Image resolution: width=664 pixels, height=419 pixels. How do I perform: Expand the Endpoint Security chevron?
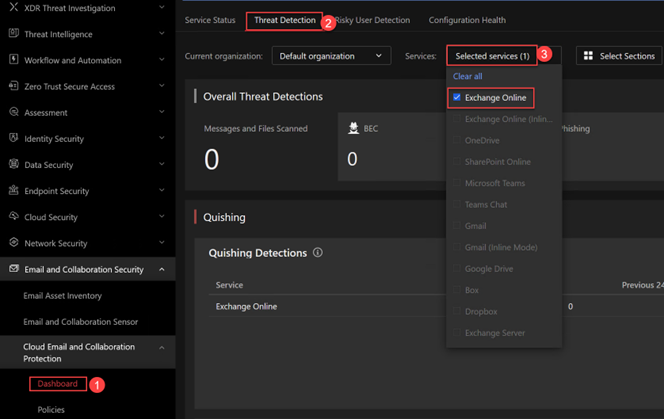[162, 190]
